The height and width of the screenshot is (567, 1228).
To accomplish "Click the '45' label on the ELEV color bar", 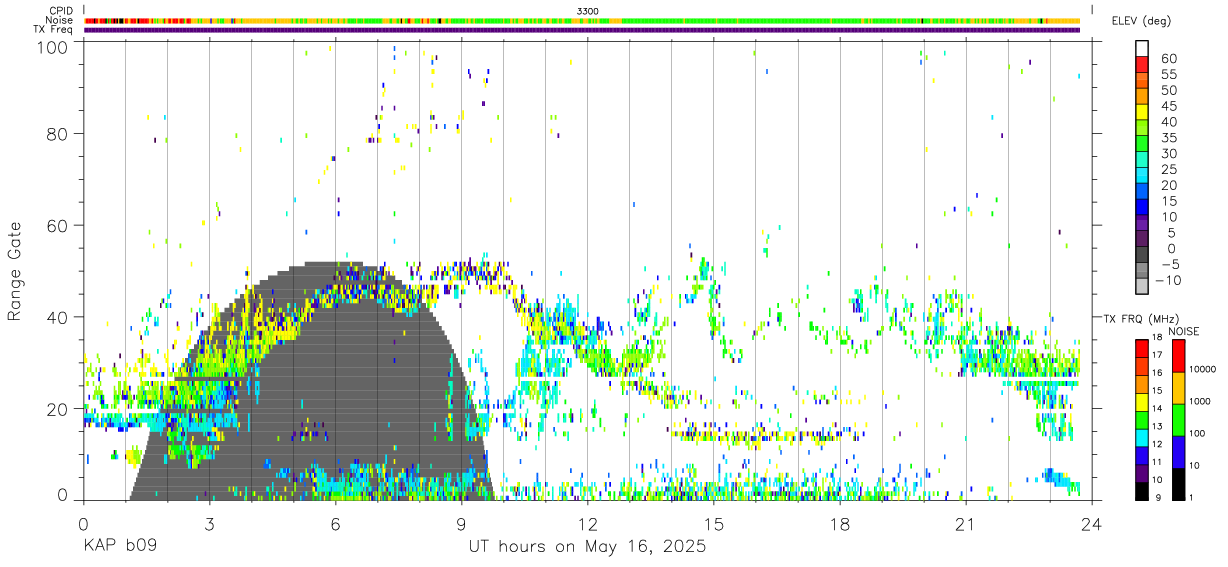I will 1169,107.
